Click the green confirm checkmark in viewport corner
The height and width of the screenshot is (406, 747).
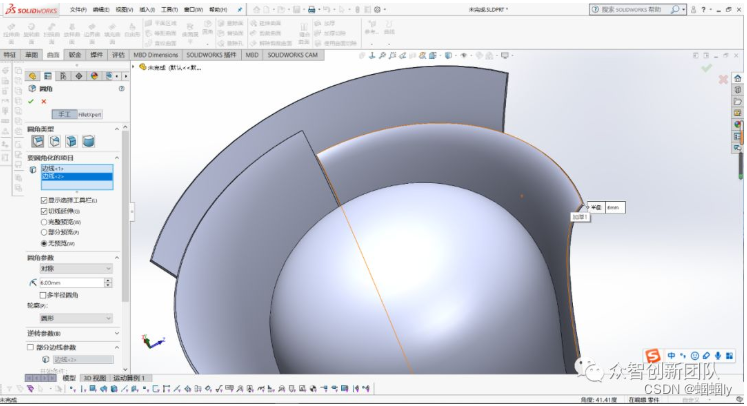click(x=707, y=68)
